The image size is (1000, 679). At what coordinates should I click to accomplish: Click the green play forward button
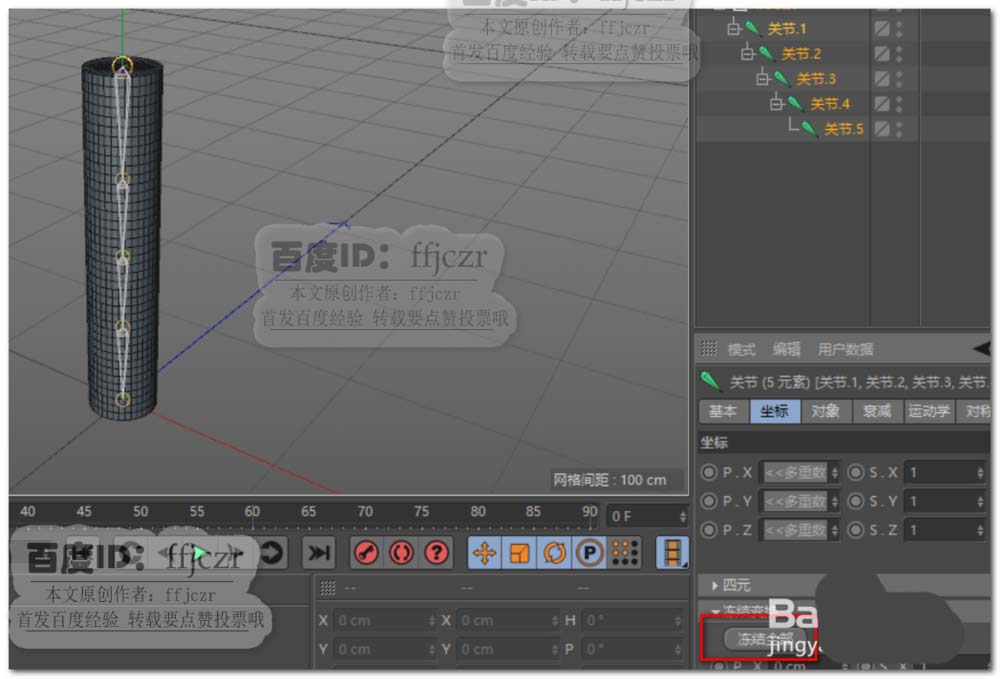click(x=199, y=553)
